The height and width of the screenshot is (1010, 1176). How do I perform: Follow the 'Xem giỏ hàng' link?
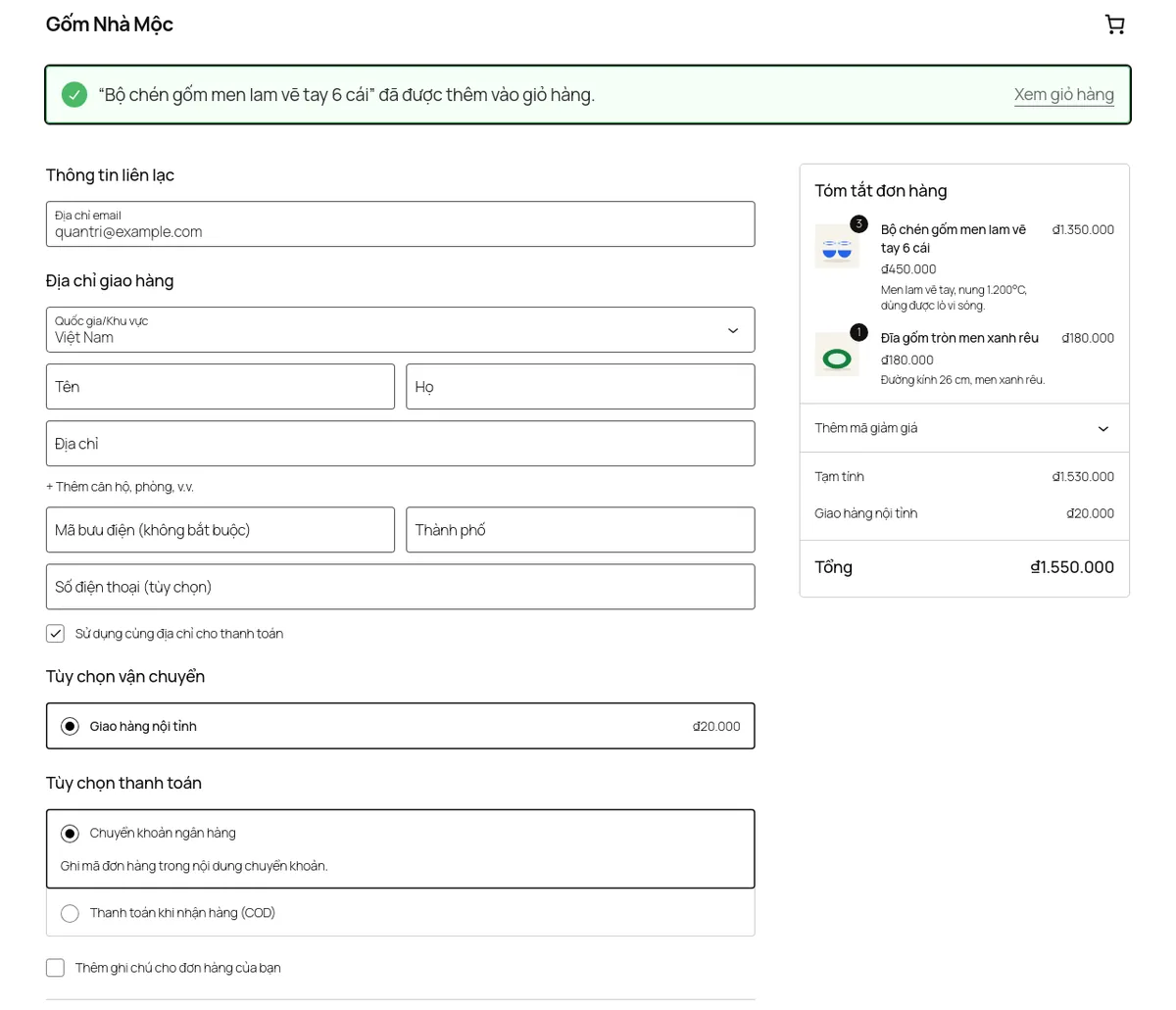[1064, 94]
